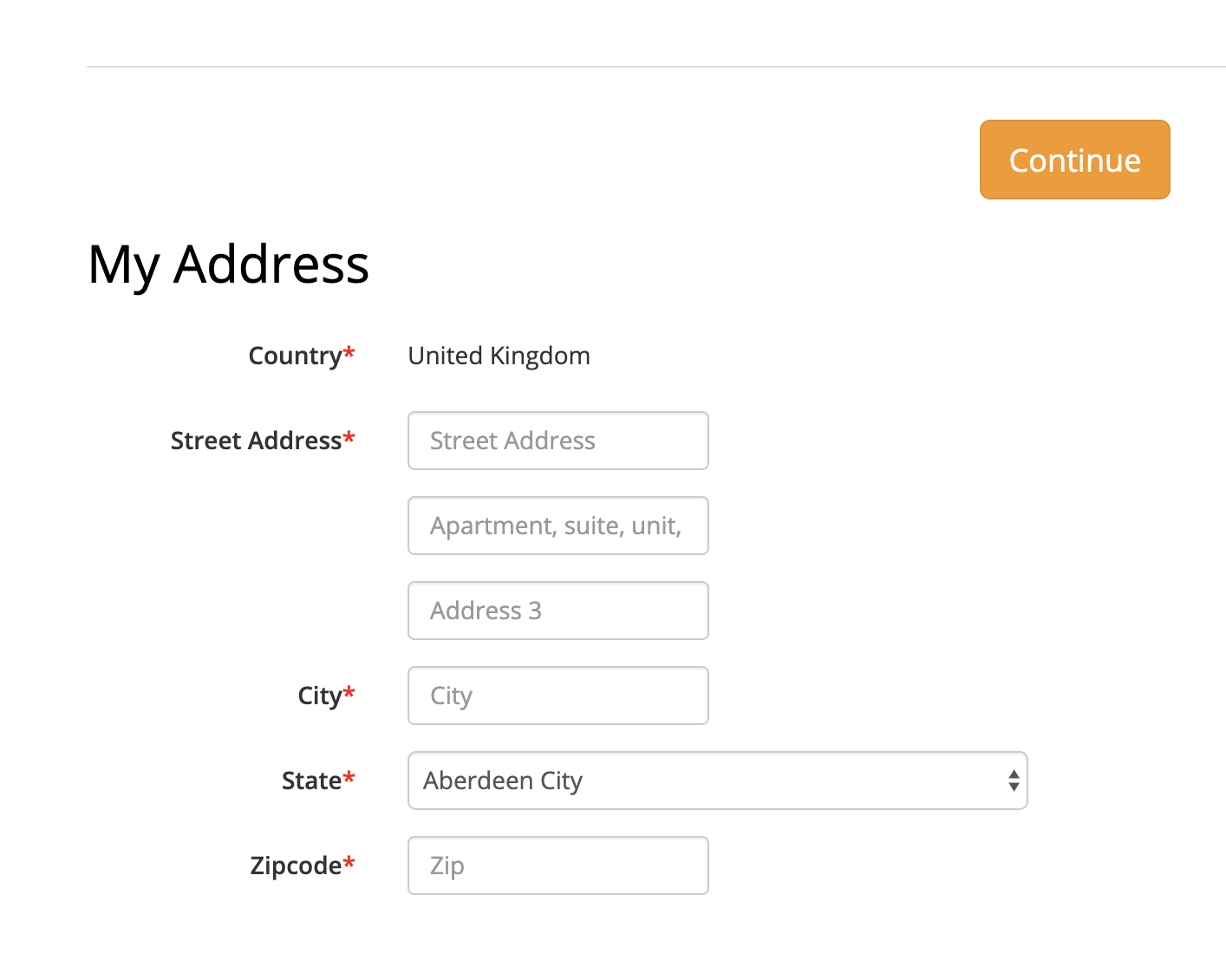Click the Street Address field label
Image resolution: width=1226 pixels, height=980 pixels.
pyautogui.click(x=256, y=441)
